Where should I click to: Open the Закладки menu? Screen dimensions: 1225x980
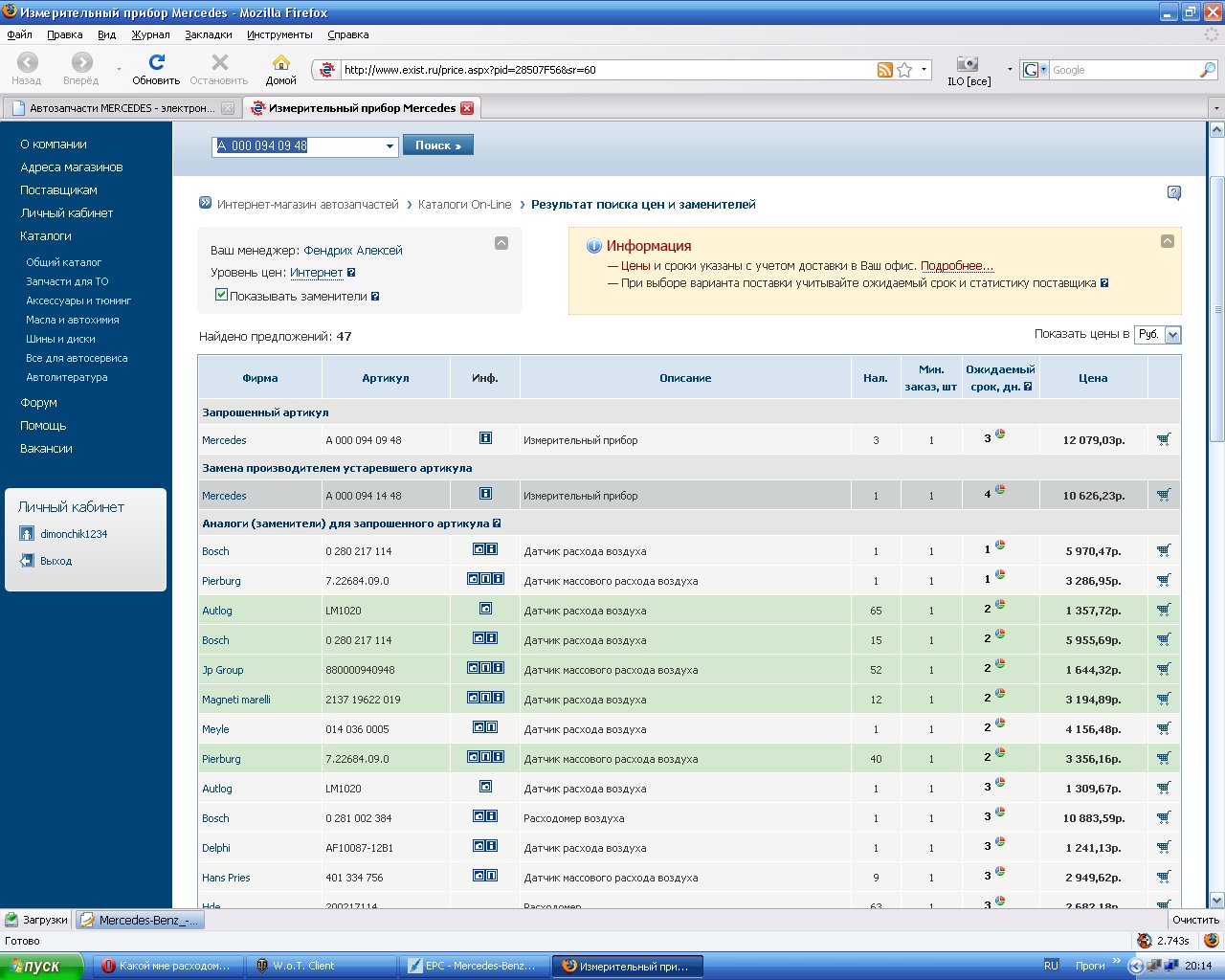coord(209,34)
